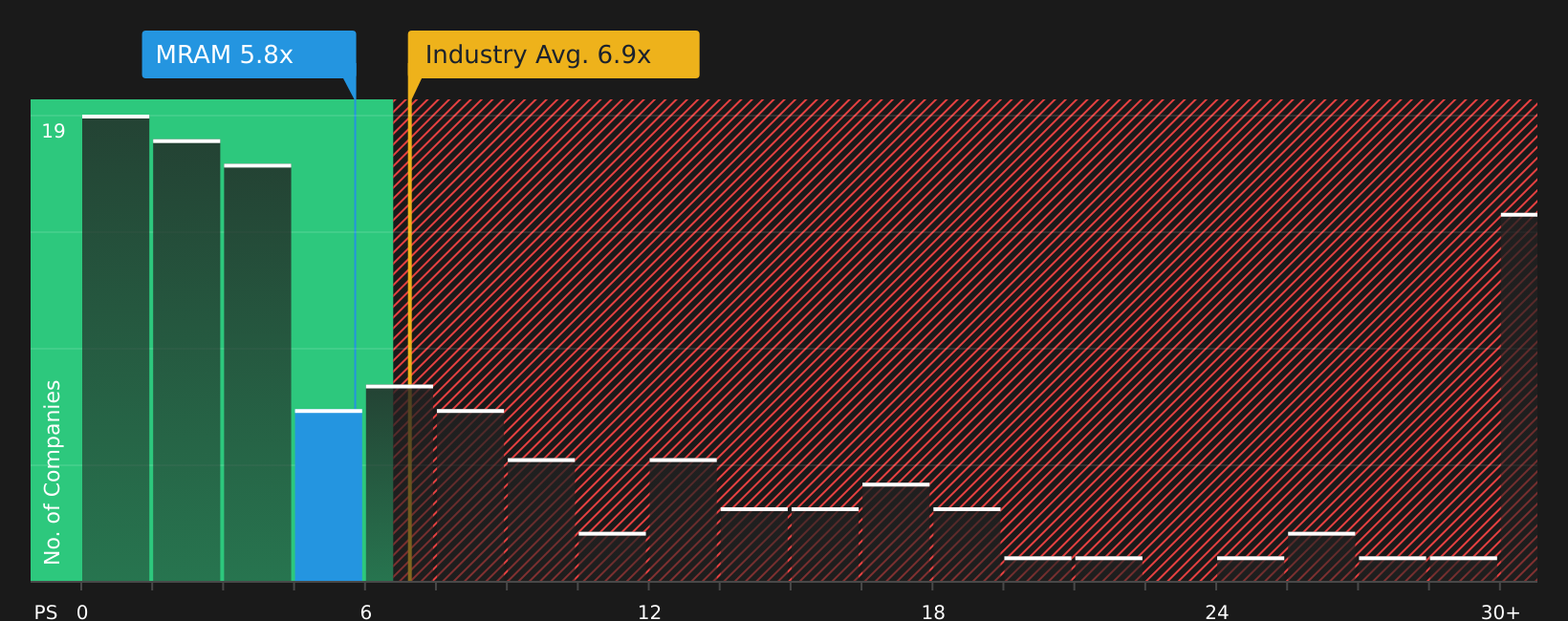The image size is (1568, 621).
Task: Click the x-axis label 18
Action: (x=933, y=612)
